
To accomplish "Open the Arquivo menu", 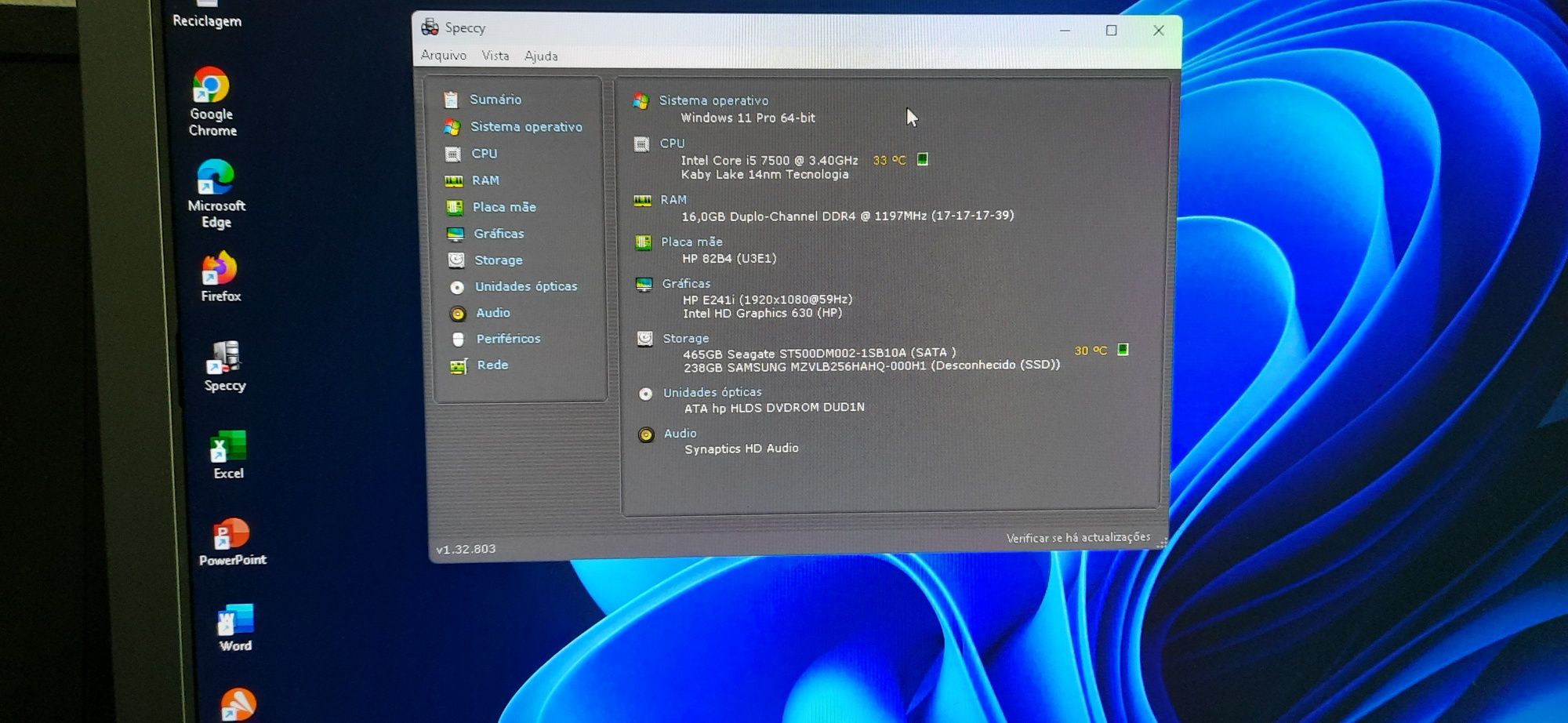I will click(444, 55).
